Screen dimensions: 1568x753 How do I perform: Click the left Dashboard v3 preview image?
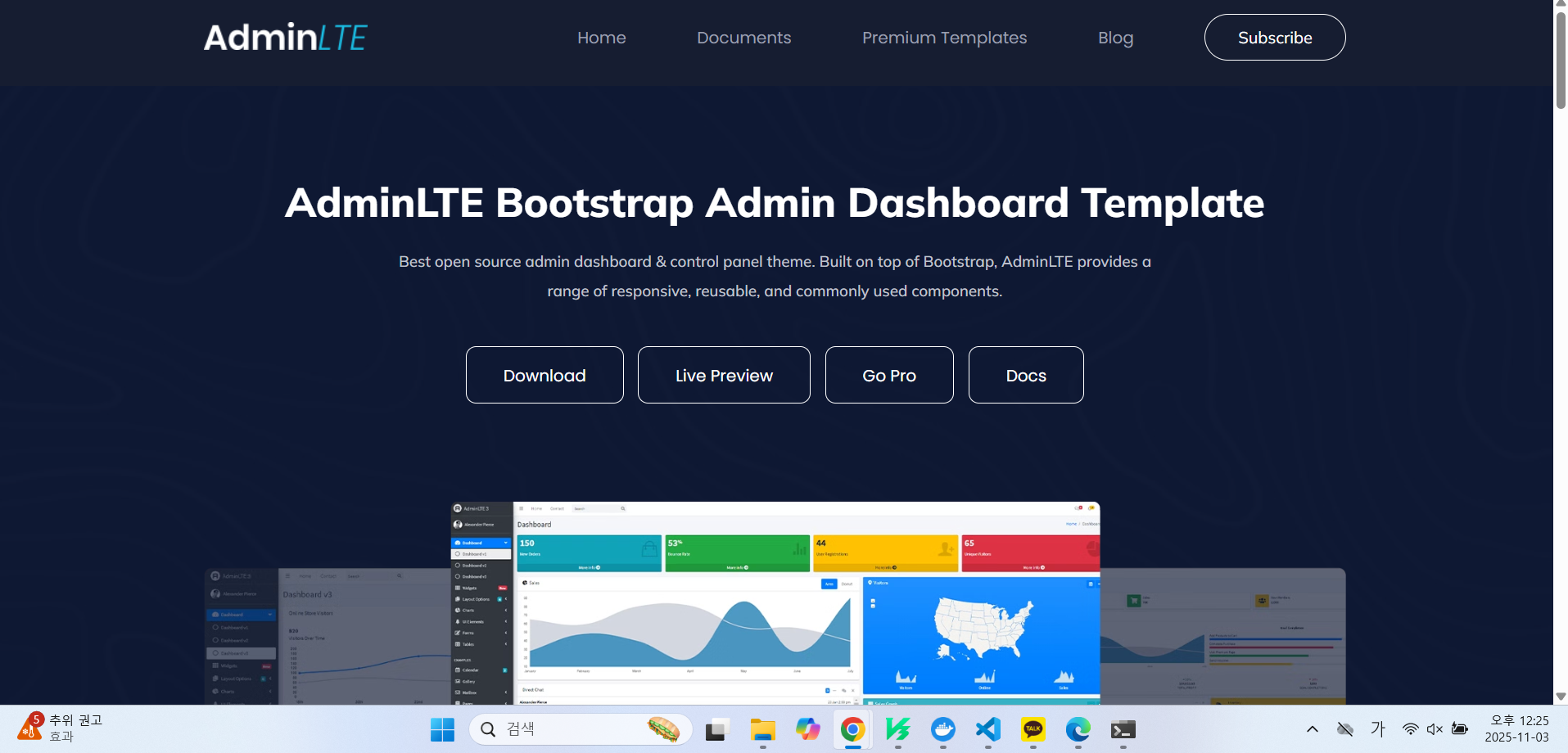pyautogui.click(x=328, y=637)
